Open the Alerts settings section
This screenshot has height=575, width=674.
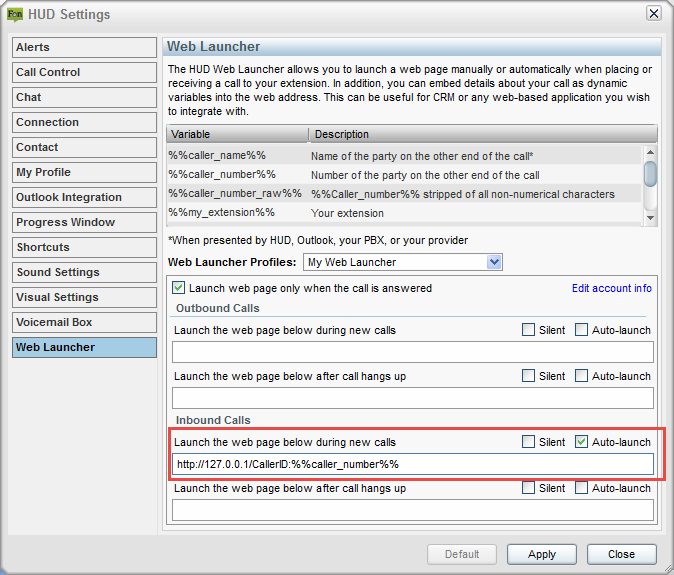click(x=84, y=47)
